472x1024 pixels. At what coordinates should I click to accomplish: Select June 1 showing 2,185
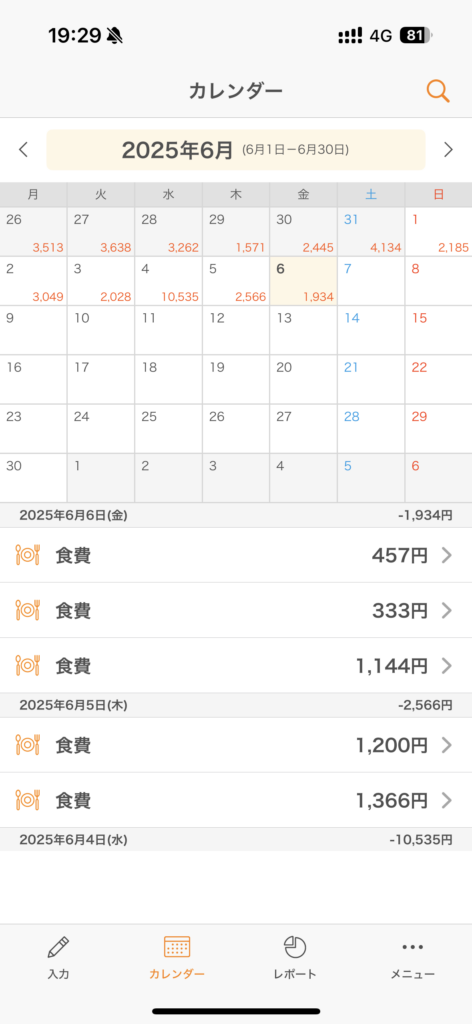click(439, 232)
